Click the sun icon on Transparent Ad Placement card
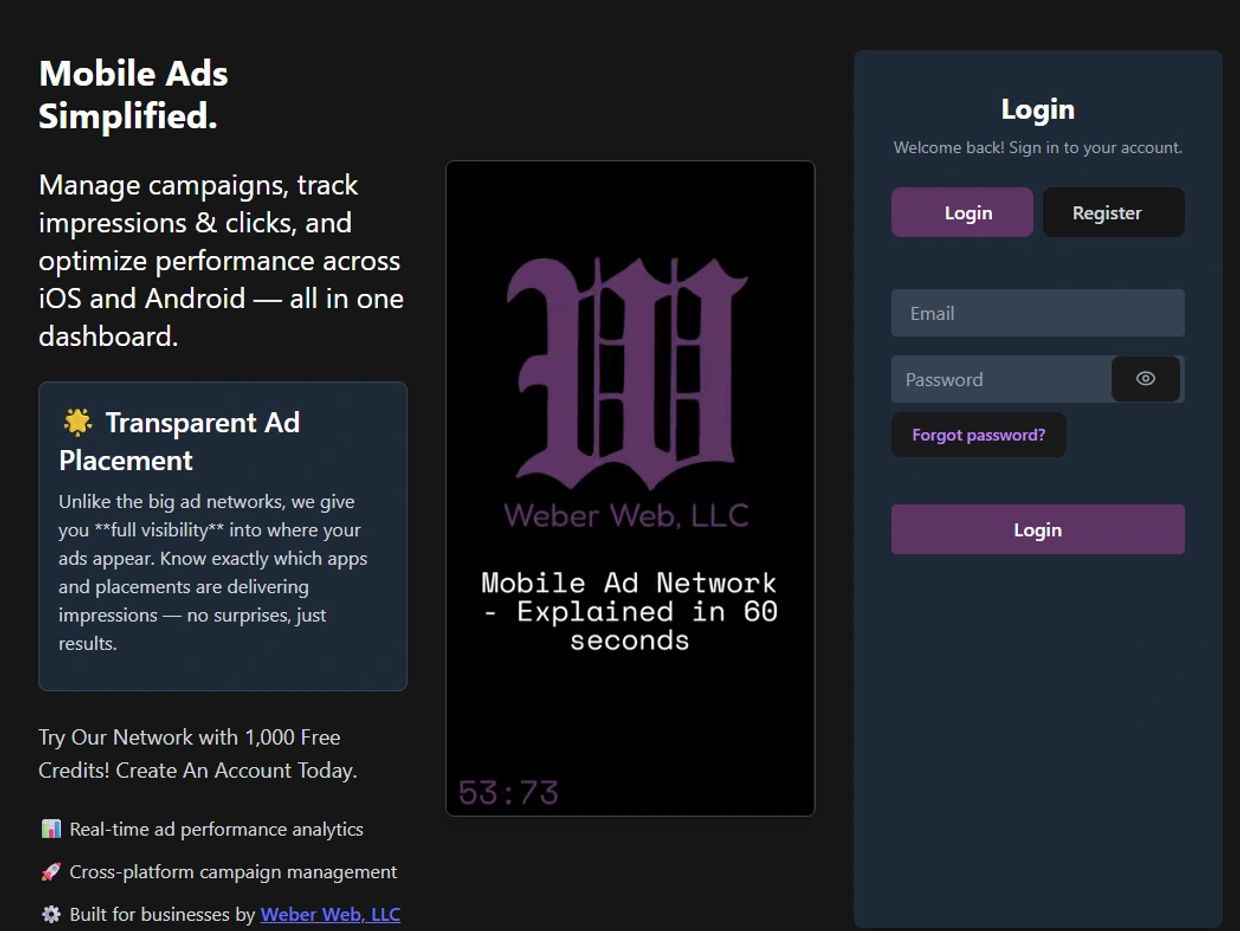The width and height of the screenshot is (1240, 931). pyautogui.click(x=77, y=421)
